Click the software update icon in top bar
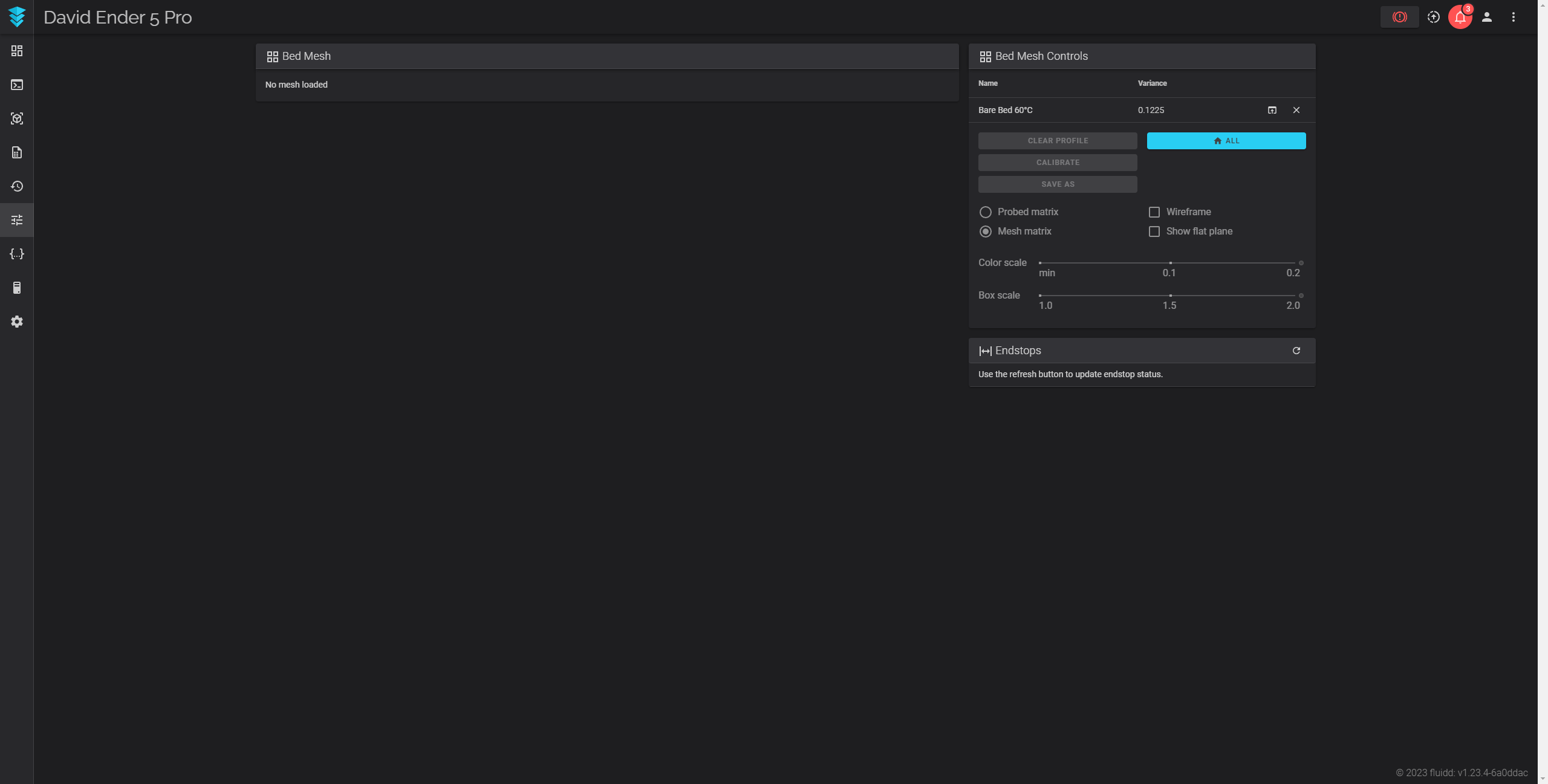 [1433, 17]
